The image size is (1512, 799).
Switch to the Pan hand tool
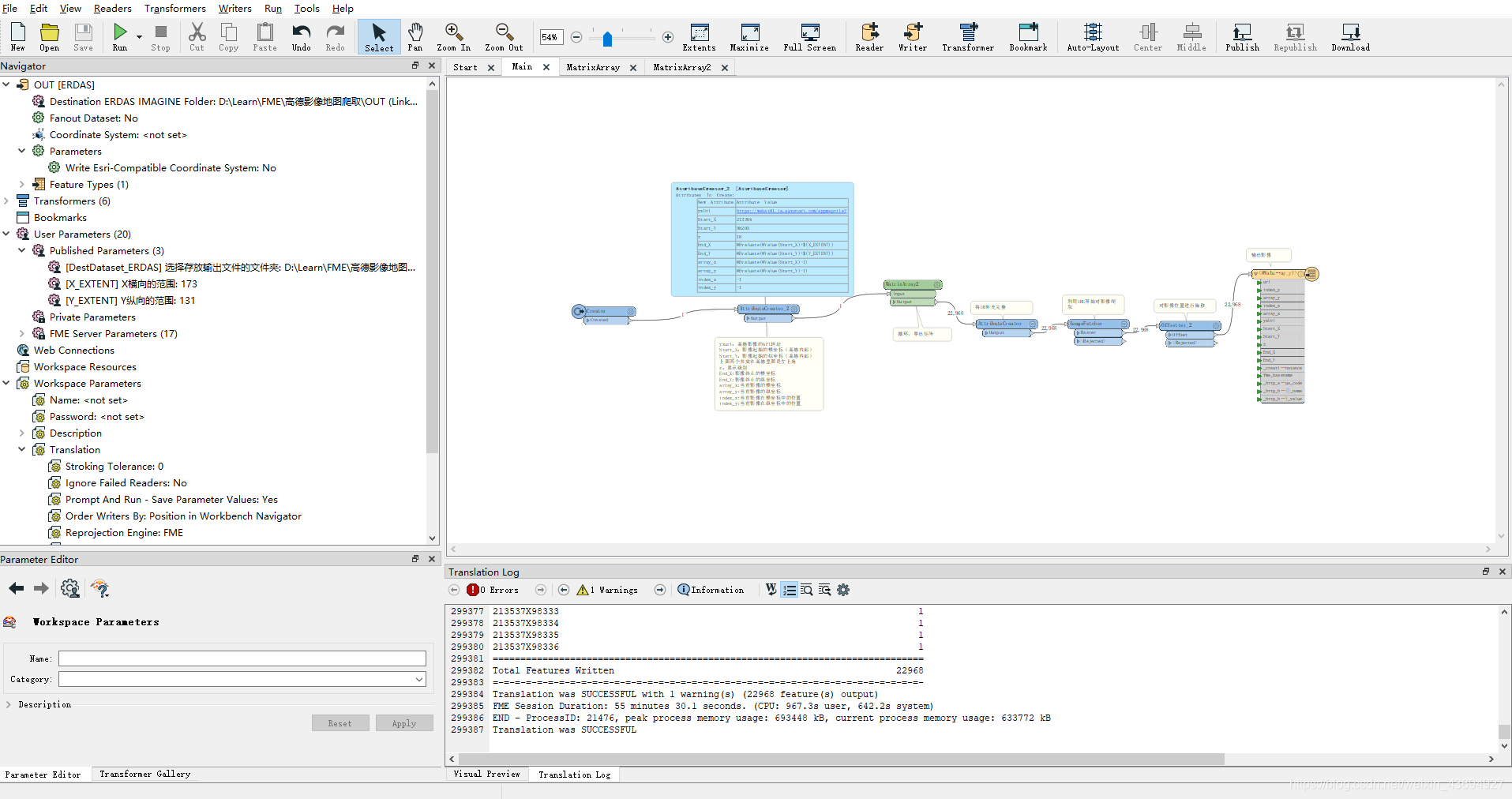[x=415, y=37]
